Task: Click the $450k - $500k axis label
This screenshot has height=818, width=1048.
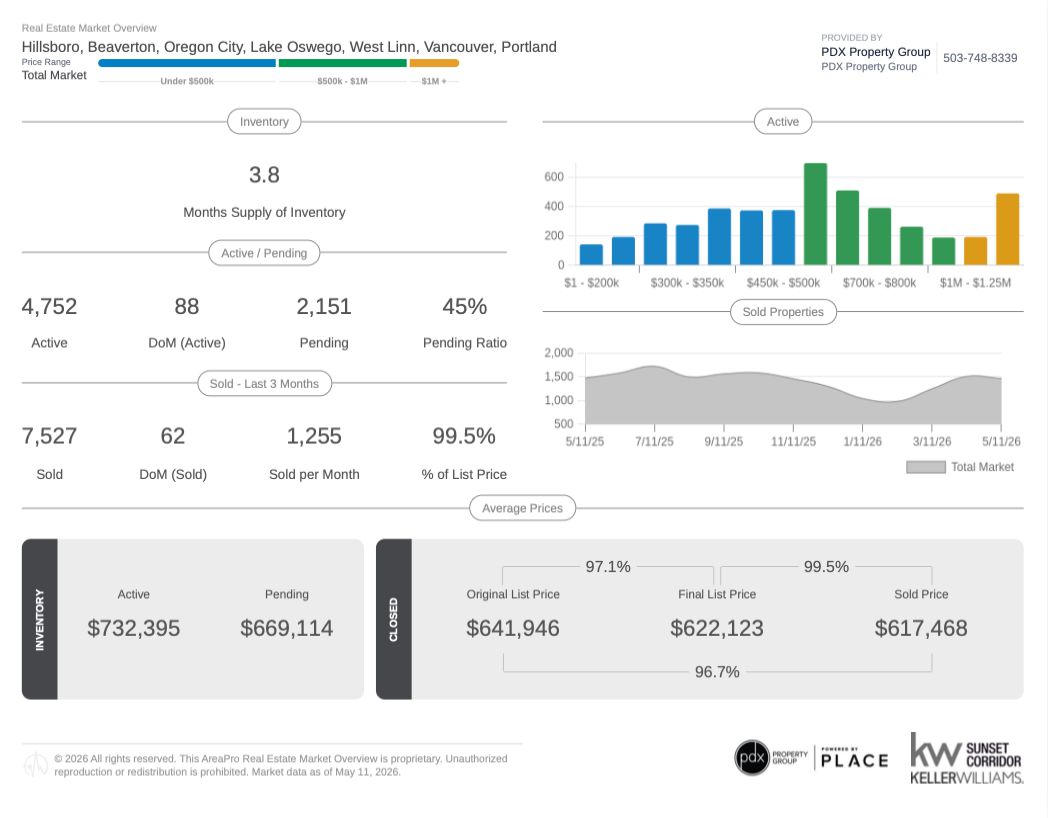Action: pyautogui.click(x=783, y=283)
